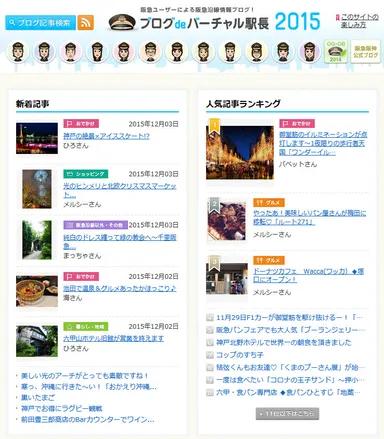The height and width of the screenshot is (439, 384).
Task: Click the 11位以下はこちら button
Action: (287, 414)
